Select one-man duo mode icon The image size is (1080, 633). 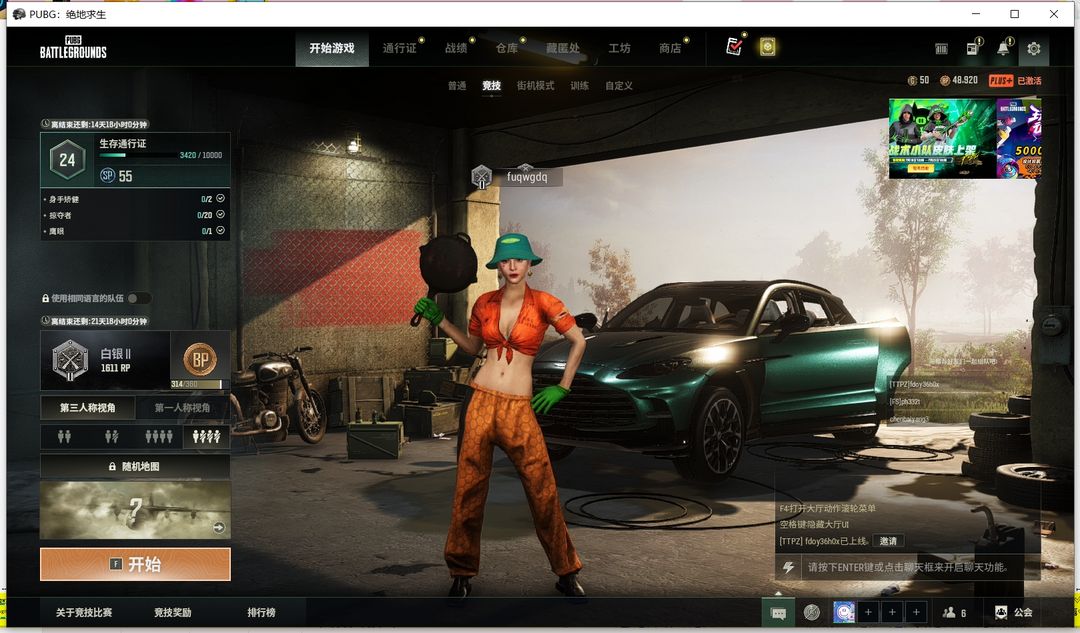pos(112,436)
